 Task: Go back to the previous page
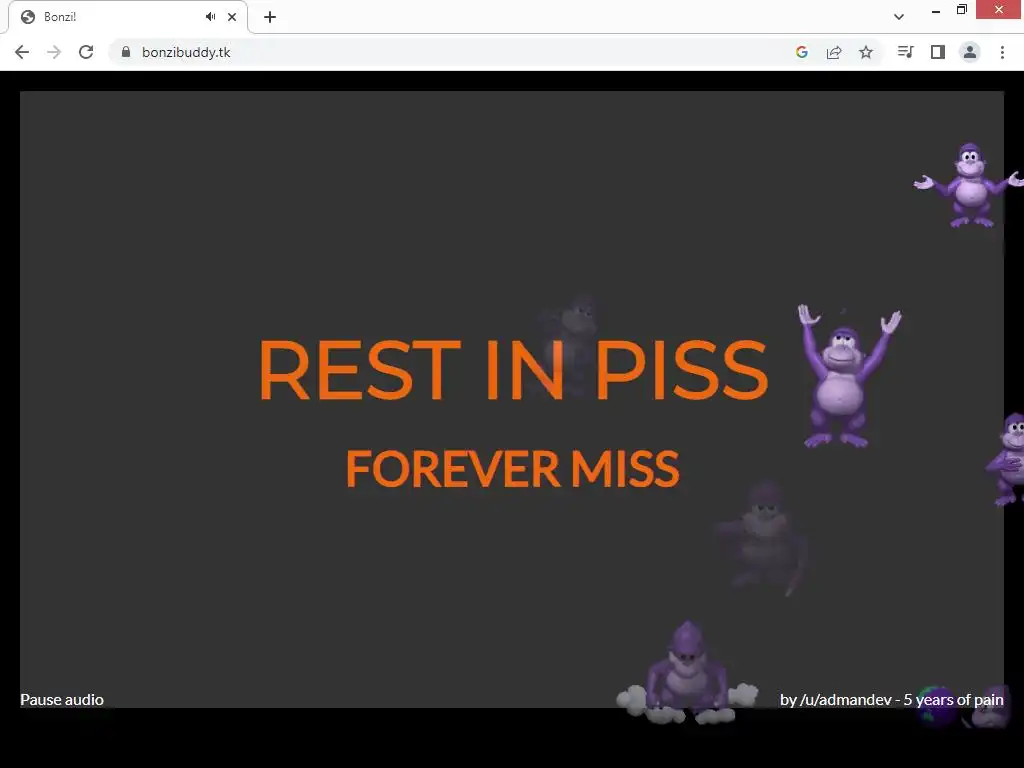click(22, 52)
